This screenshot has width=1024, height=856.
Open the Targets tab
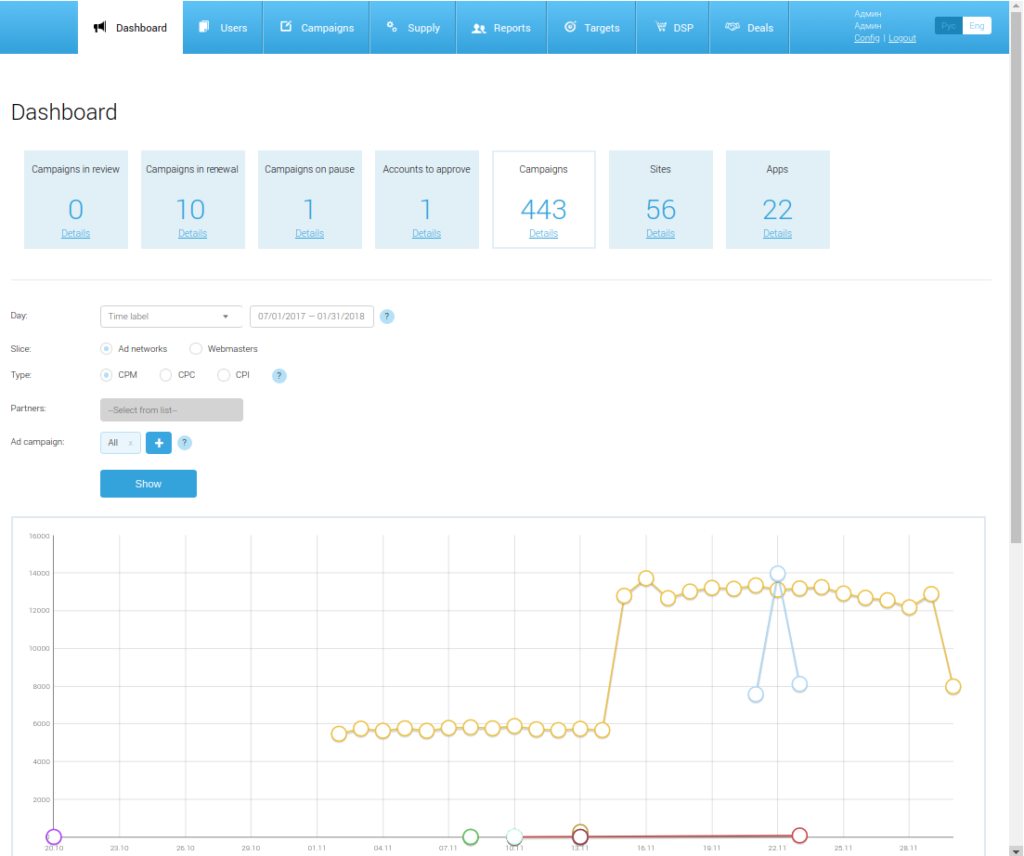(592, 27)
